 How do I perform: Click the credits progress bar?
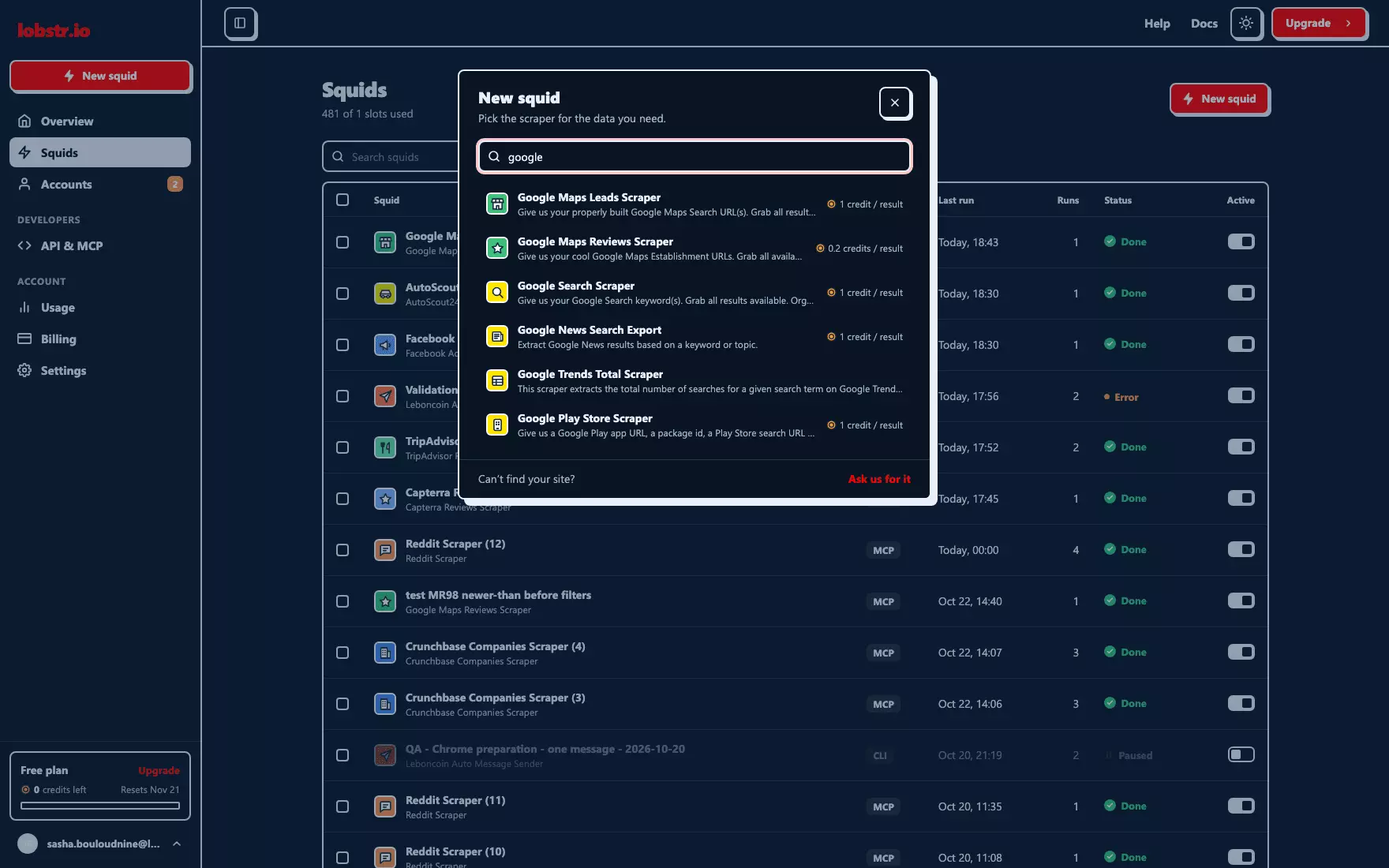100,806
